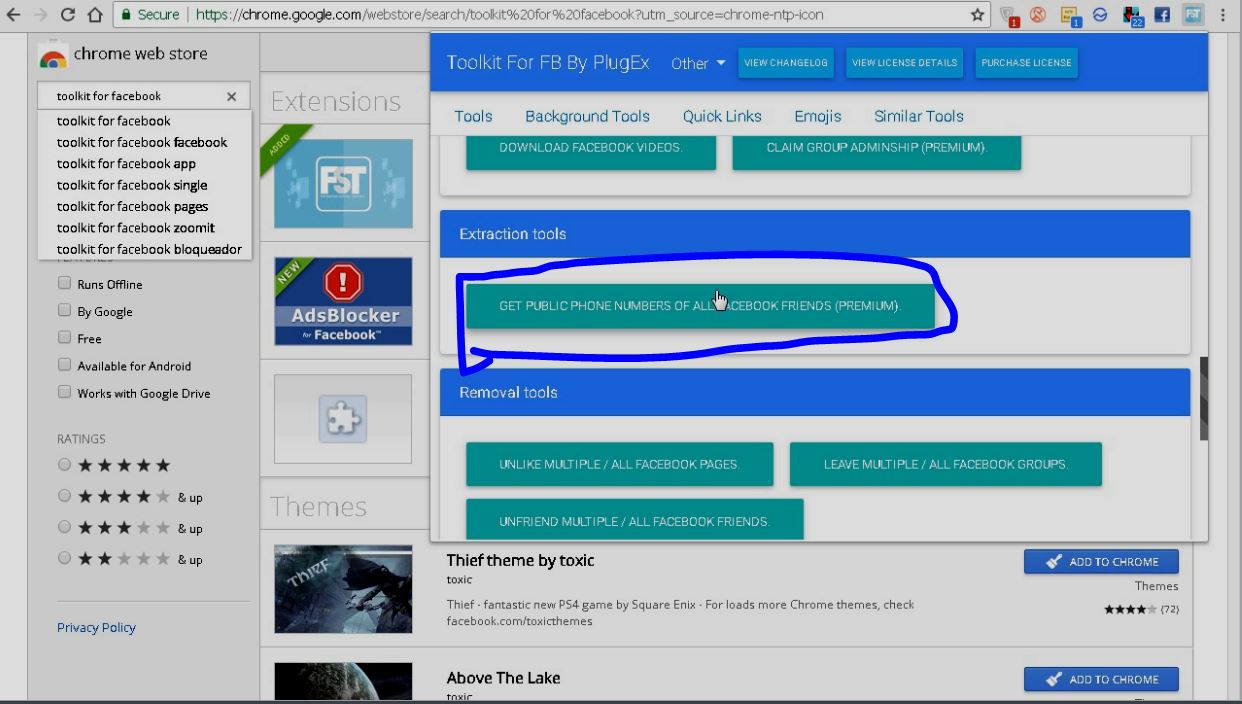This screenshot has width=1242, height=704.
Task: Open the Chrome three-dot menu
Action: (1223, 15)
